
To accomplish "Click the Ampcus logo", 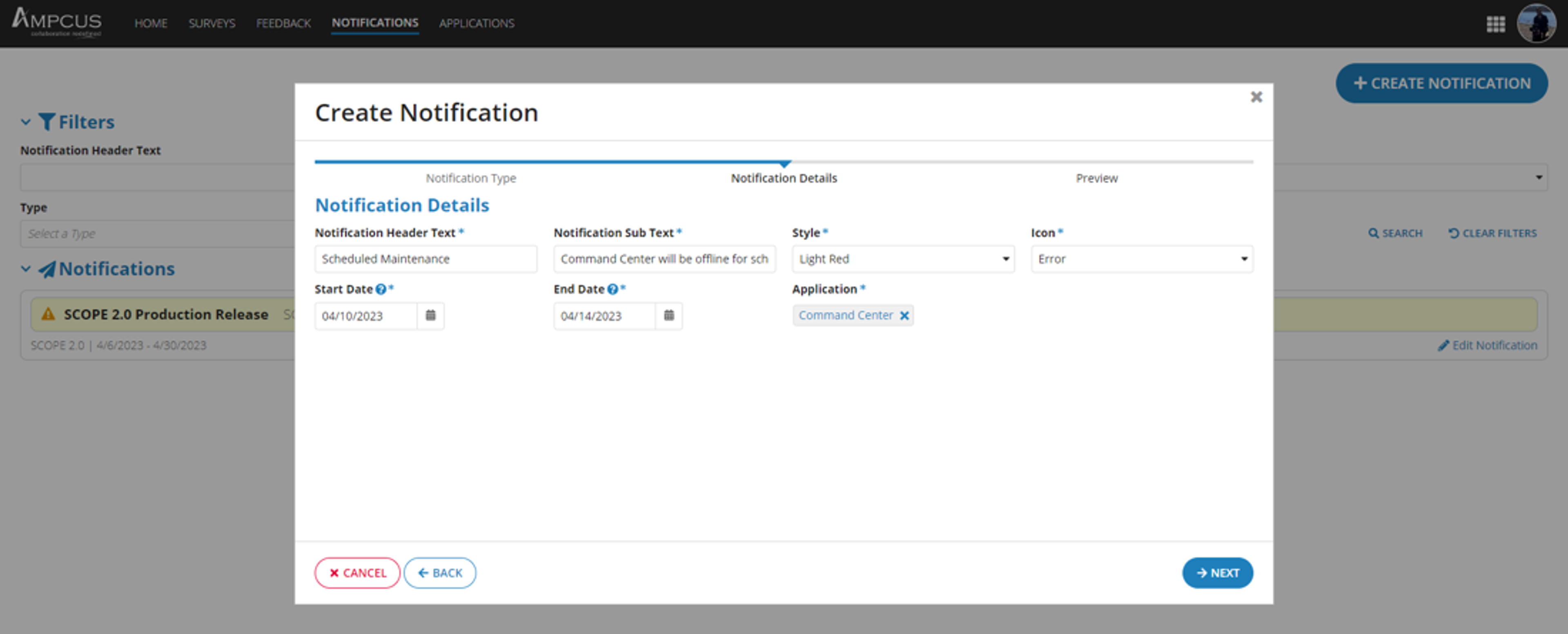I will click(x=57, y=22).
